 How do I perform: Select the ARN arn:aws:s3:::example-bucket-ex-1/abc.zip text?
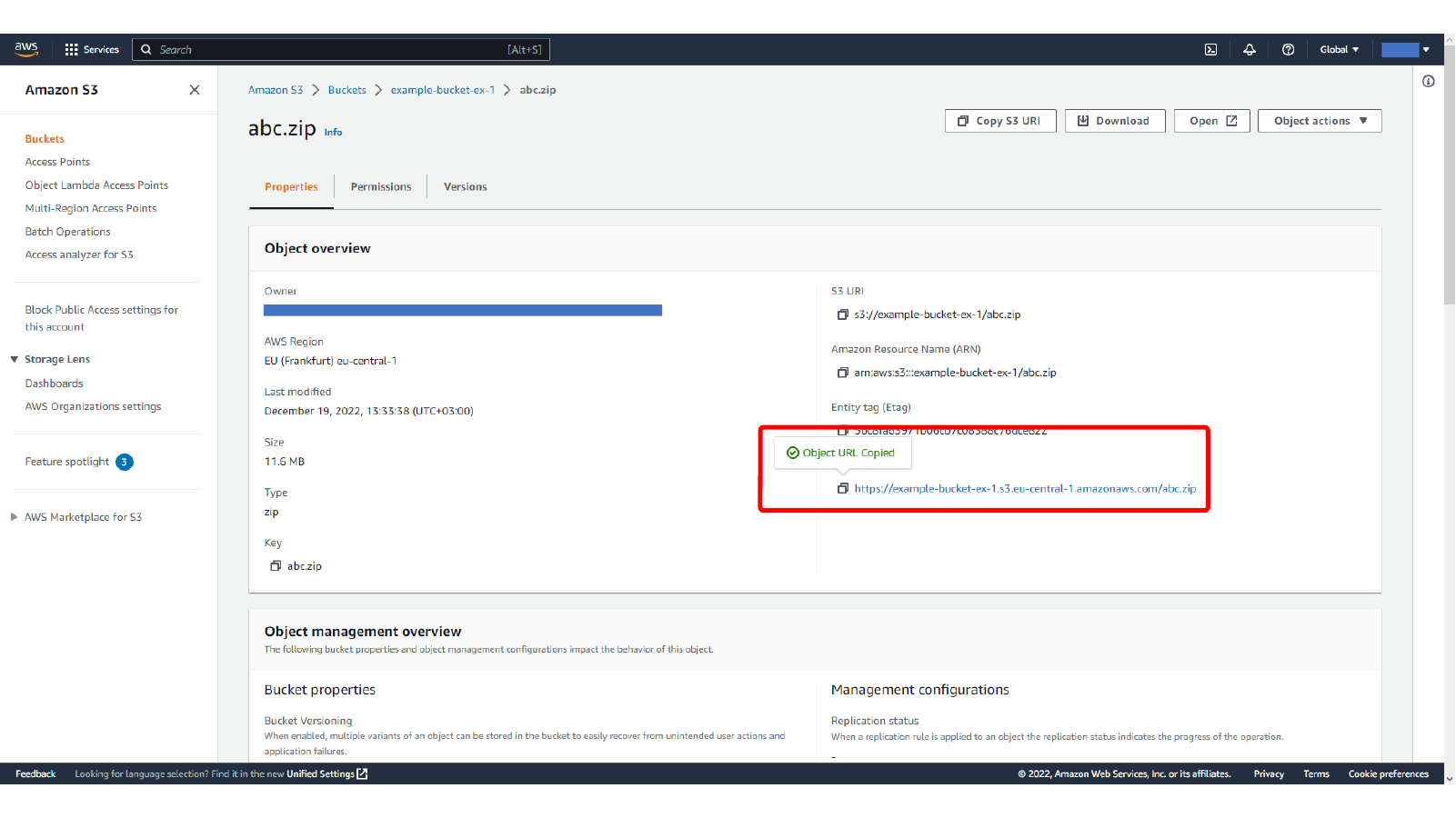[955, 373]
